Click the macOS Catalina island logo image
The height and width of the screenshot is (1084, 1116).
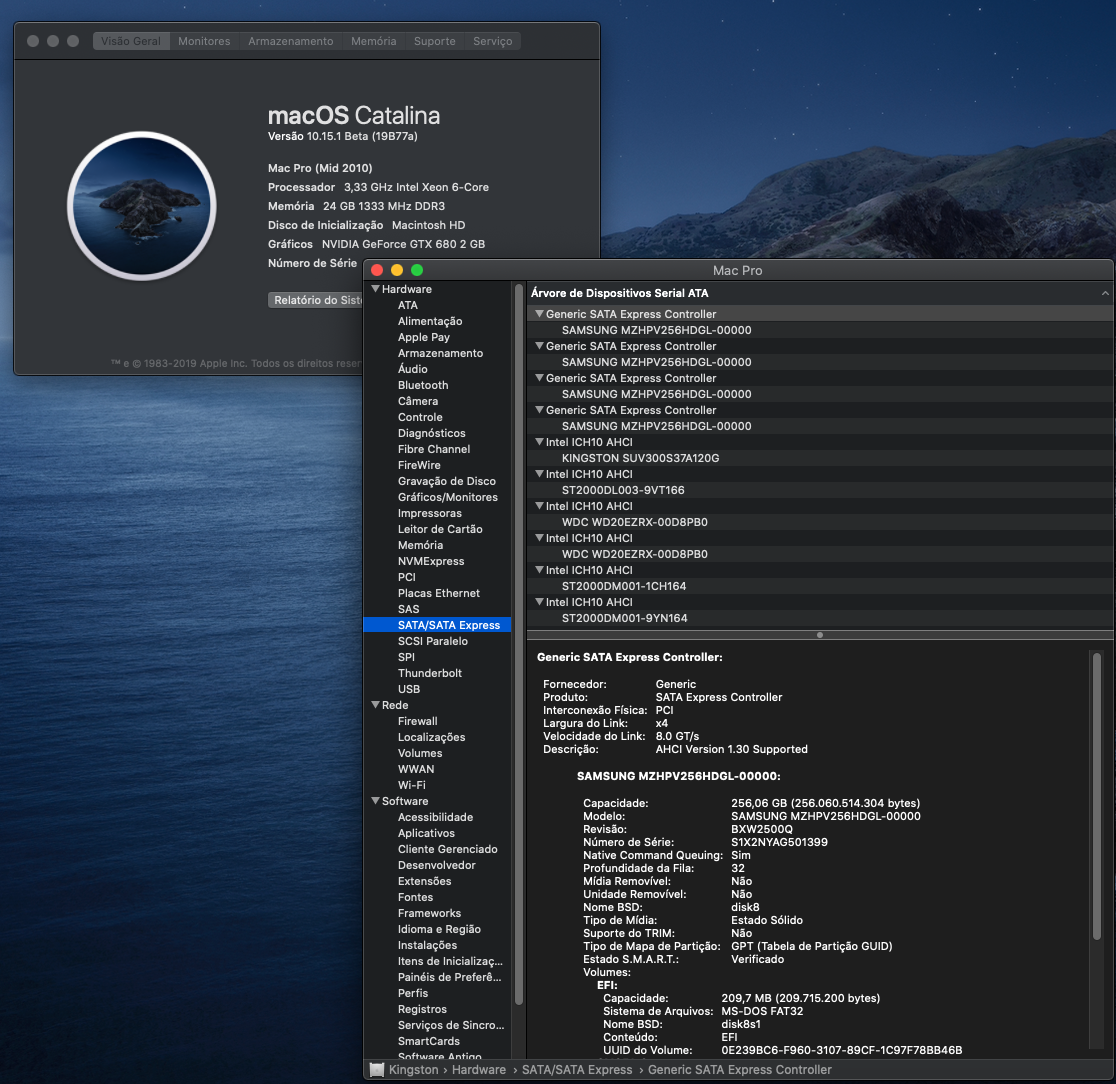click(x=142, y=206)
